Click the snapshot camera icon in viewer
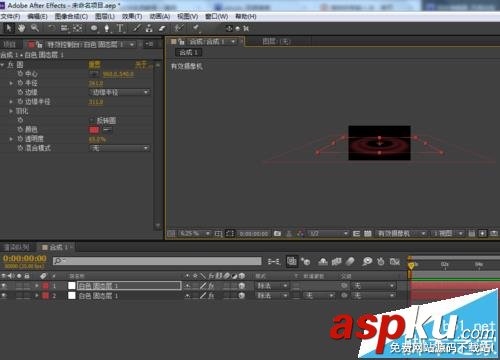The width and height of the screenshot is (500, 360). coord(277,234)
